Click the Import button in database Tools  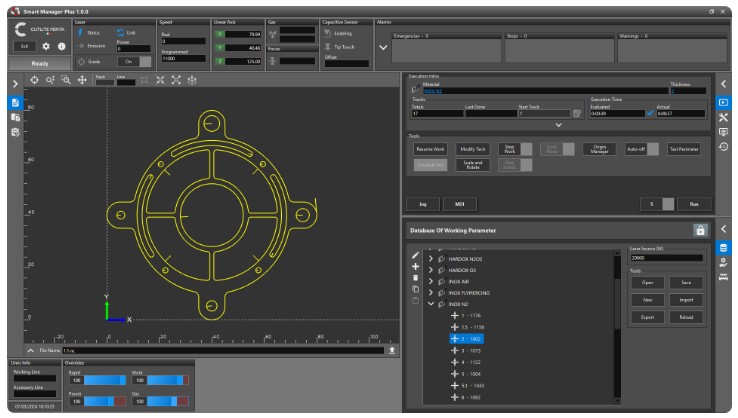(x=686, y=300)
